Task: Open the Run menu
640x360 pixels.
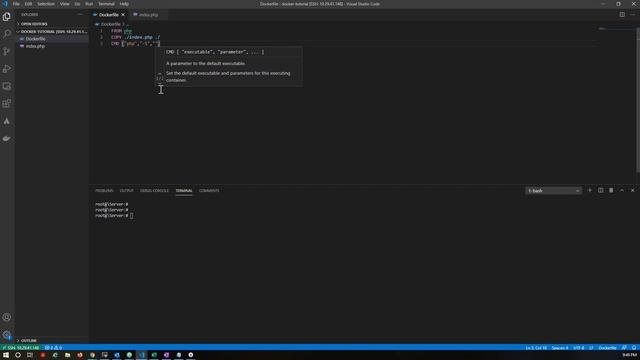Action: 89,4
